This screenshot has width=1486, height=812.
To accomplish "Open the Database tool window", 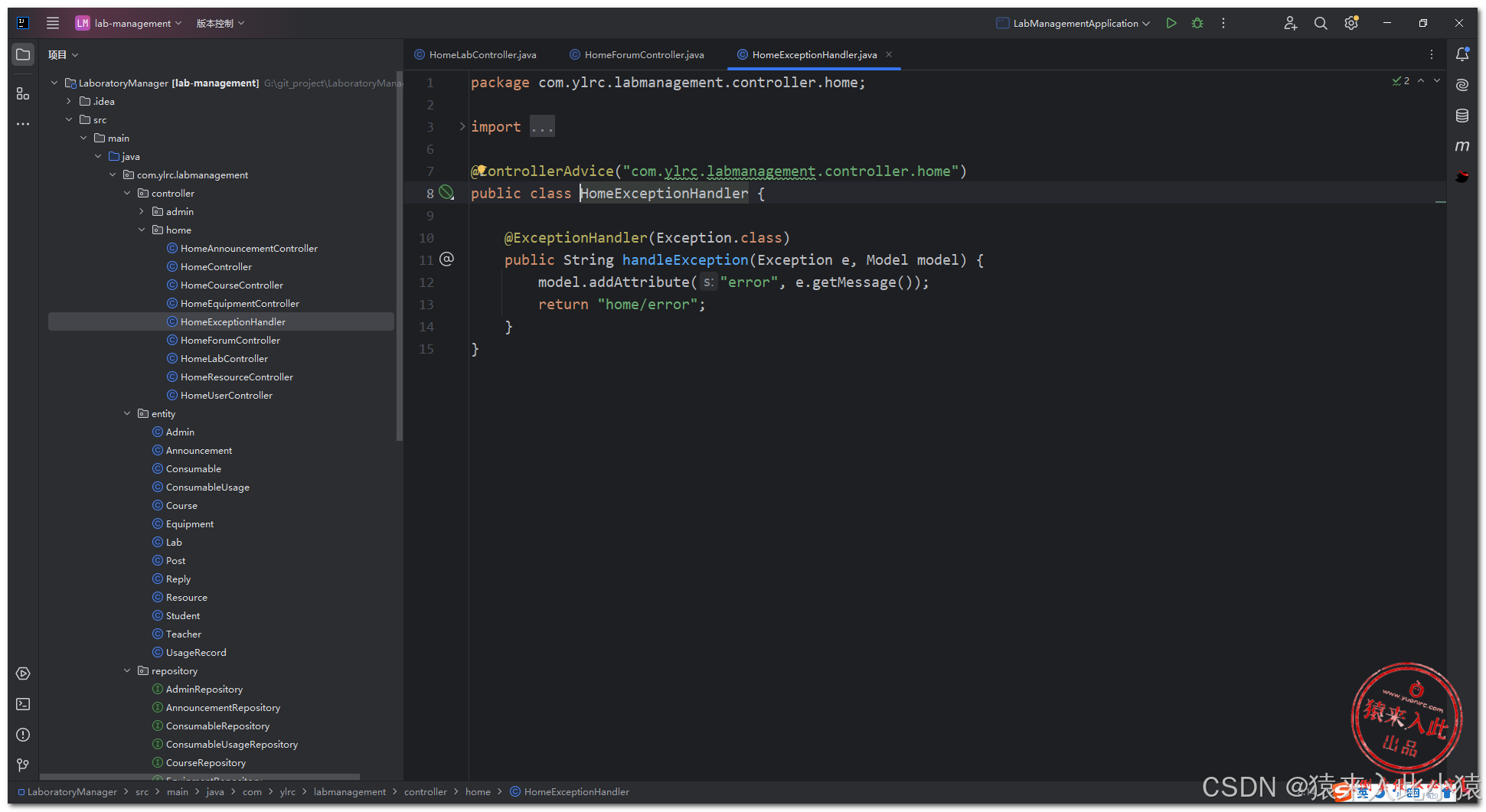I will click(x=1462, y=116).
